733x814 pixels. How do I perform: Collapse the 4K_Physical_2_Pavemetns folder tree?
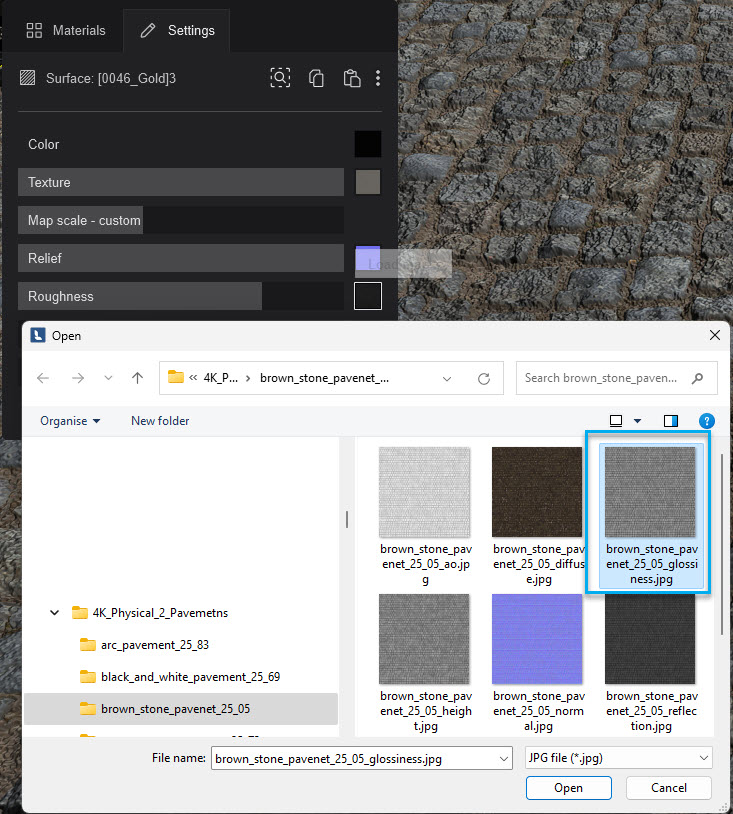click(x=54, y=613)
